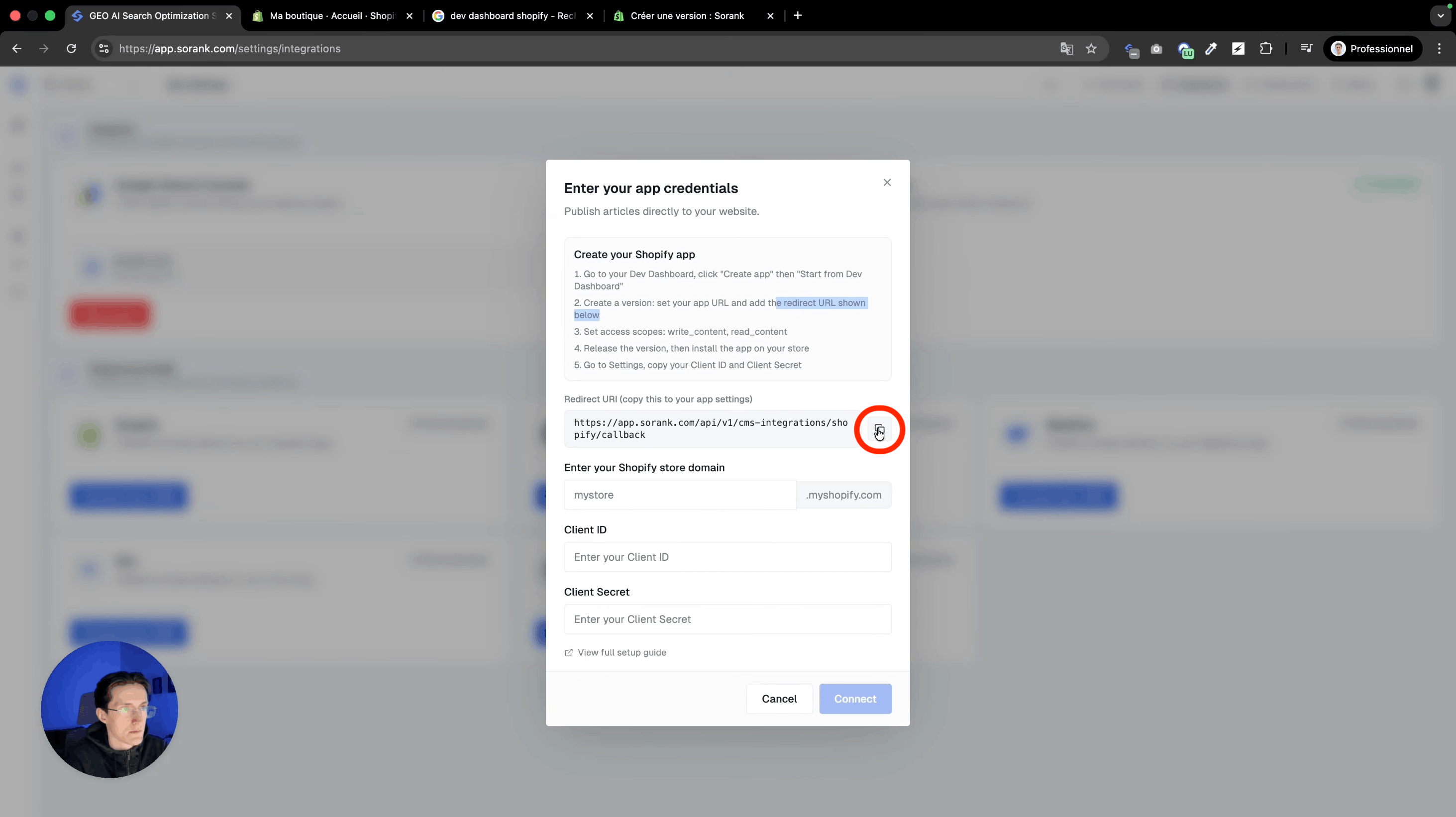Expand the tab search dropdown
The width and height of the screenshot is (1456, 817).
tap(1440, 16)
